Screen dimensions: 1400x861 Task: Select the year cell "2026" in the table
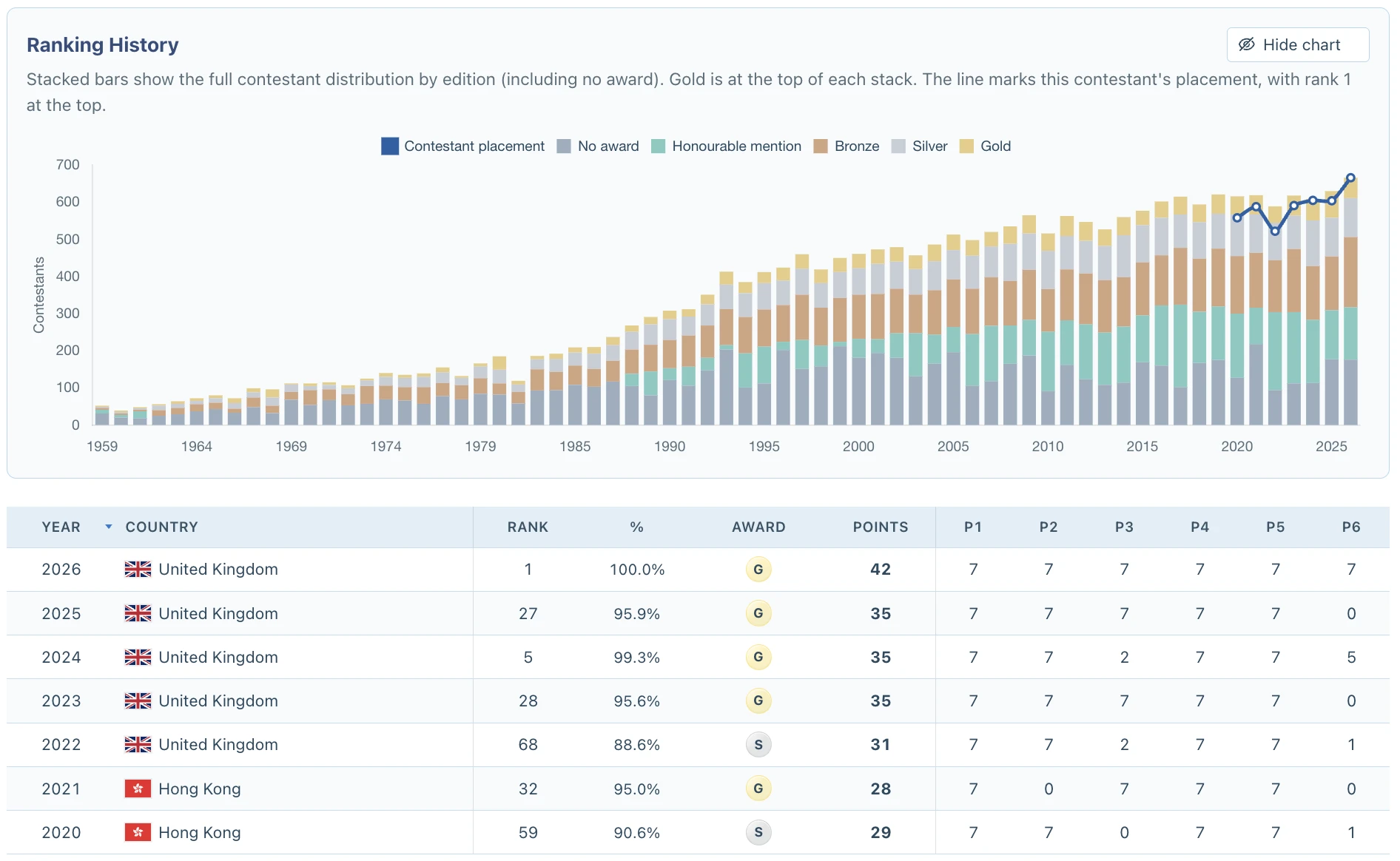61,569
